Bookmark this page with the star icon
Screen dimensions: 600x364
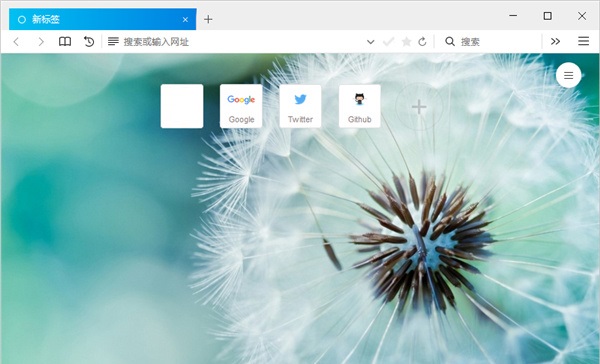pyautogui.click(x=406, y=41)
